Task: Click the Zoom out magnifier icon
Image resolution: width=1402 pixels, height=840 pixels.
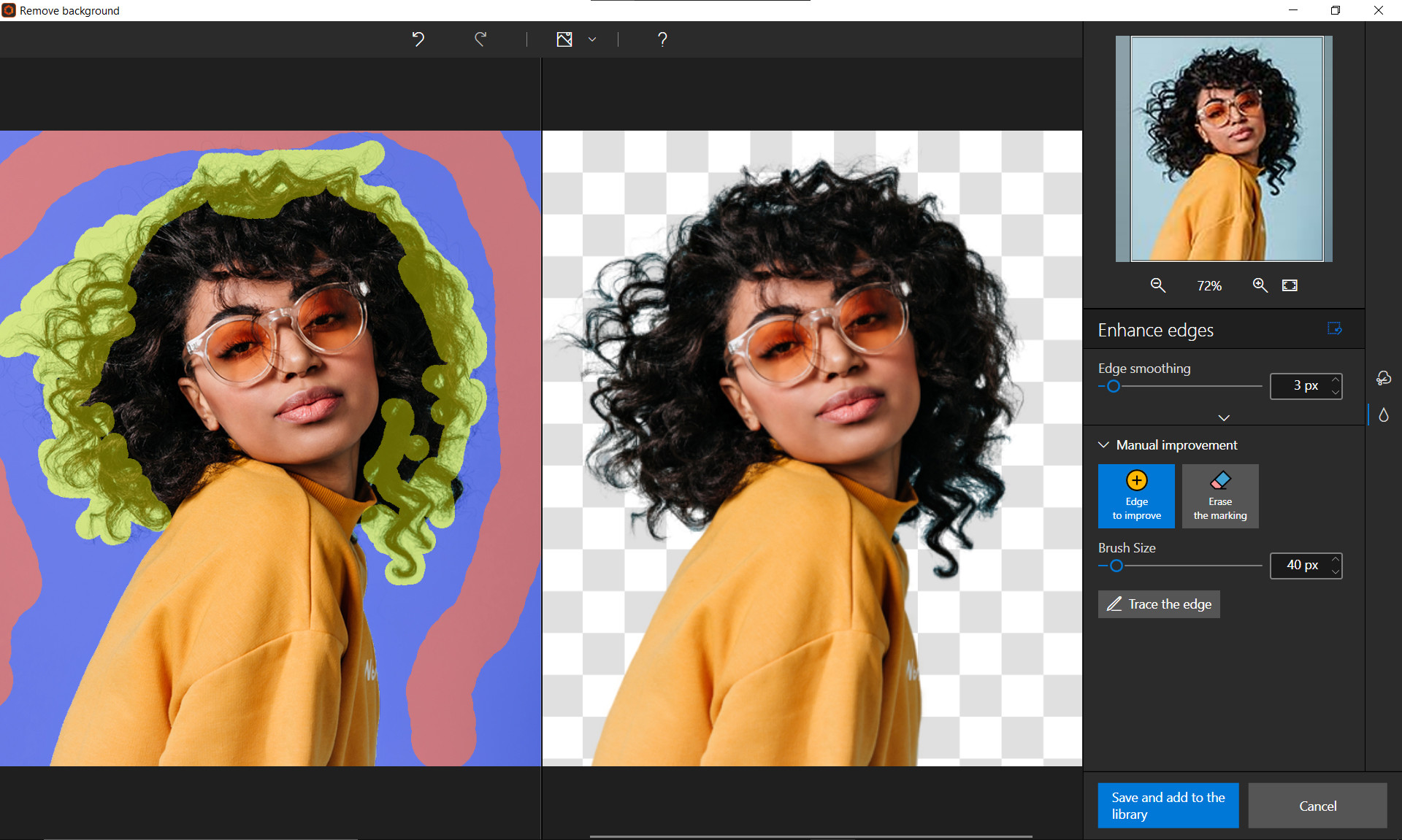Action: 1158,285
